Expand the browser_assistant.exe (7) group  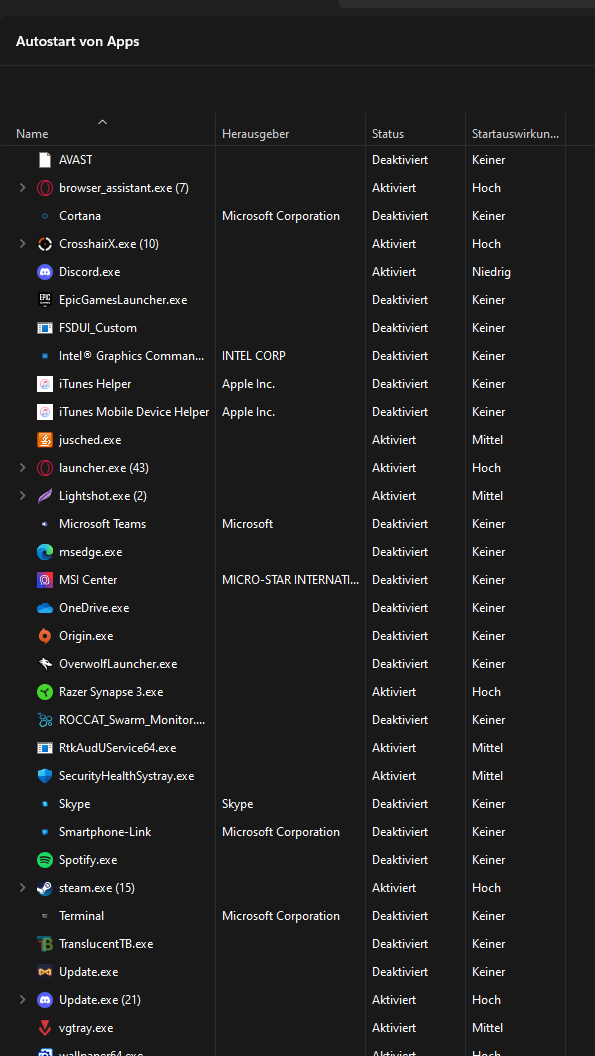pos(23,188)
